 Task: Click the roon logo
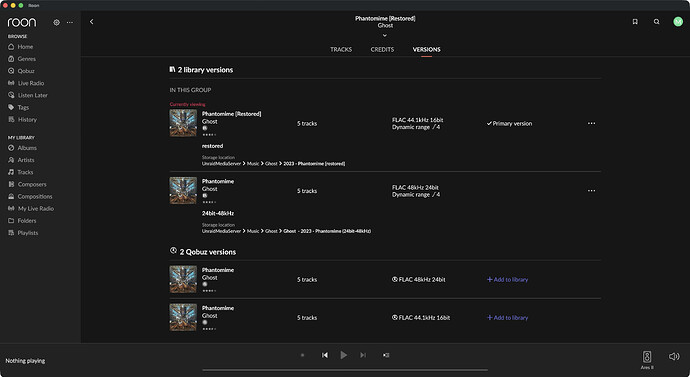tap(22, 22)
